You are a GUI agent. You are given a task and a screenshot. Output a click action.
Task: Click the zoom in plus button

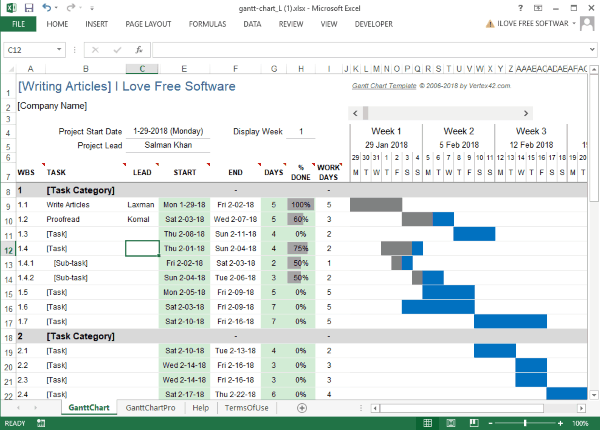click(562, 423)
